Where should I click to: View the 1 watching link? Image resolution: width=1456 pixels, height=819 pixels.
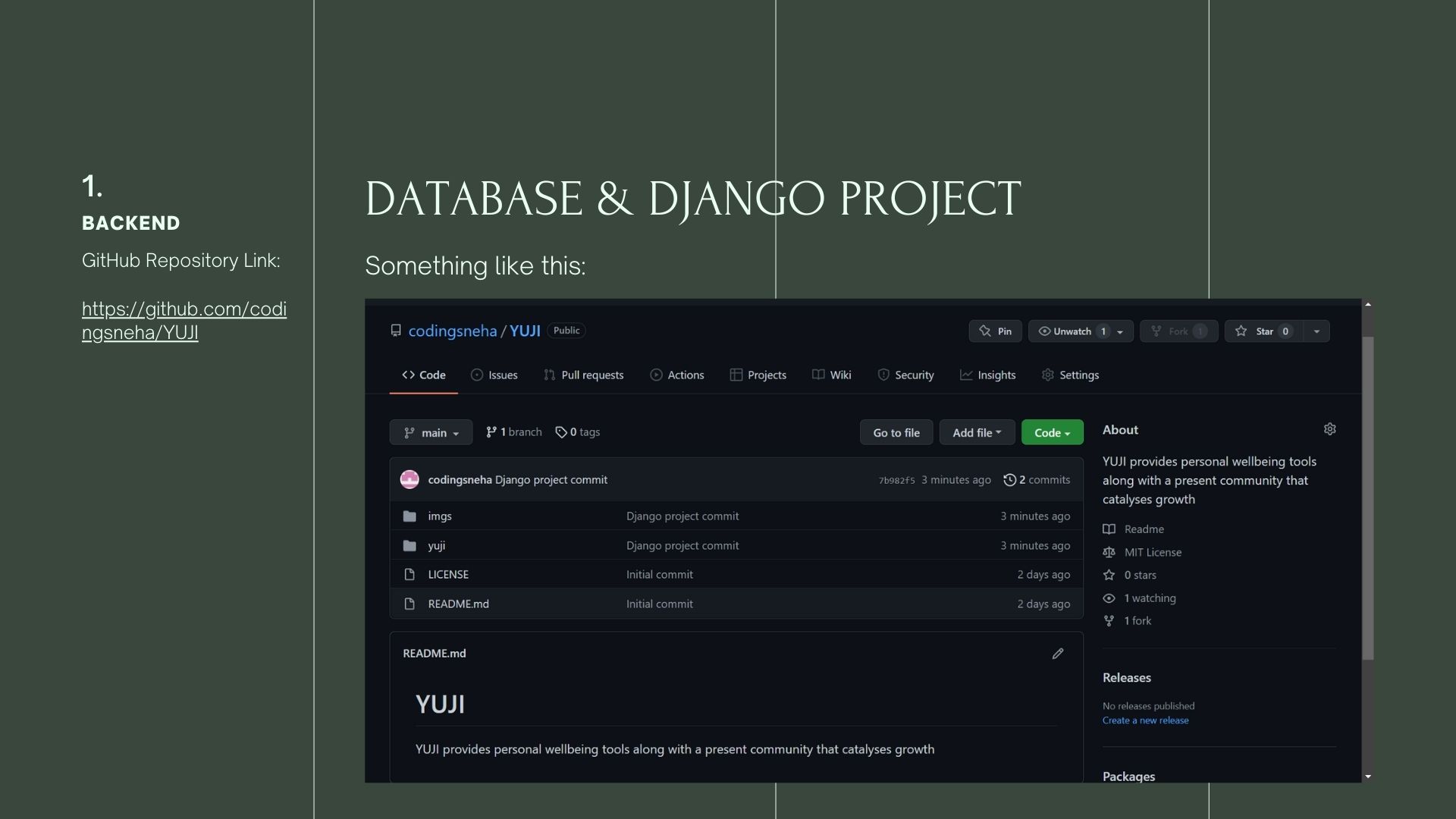(1140, 598)
